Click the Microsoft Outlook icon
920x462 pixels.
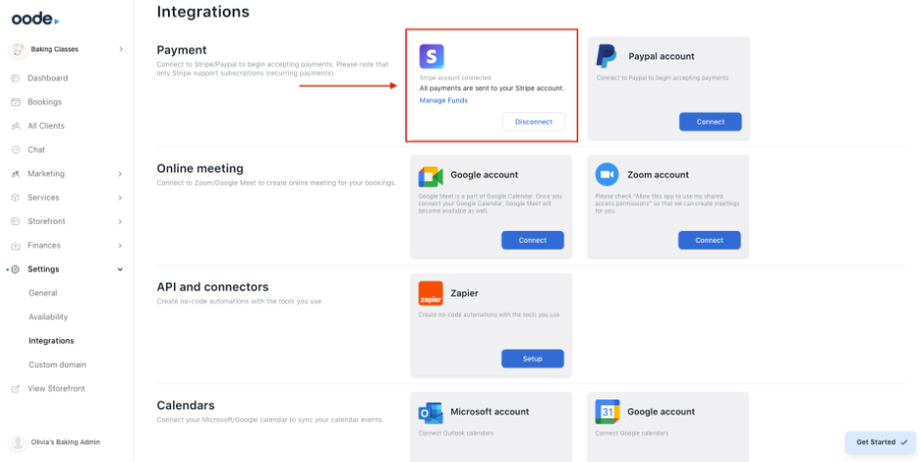tap(431, 412)
